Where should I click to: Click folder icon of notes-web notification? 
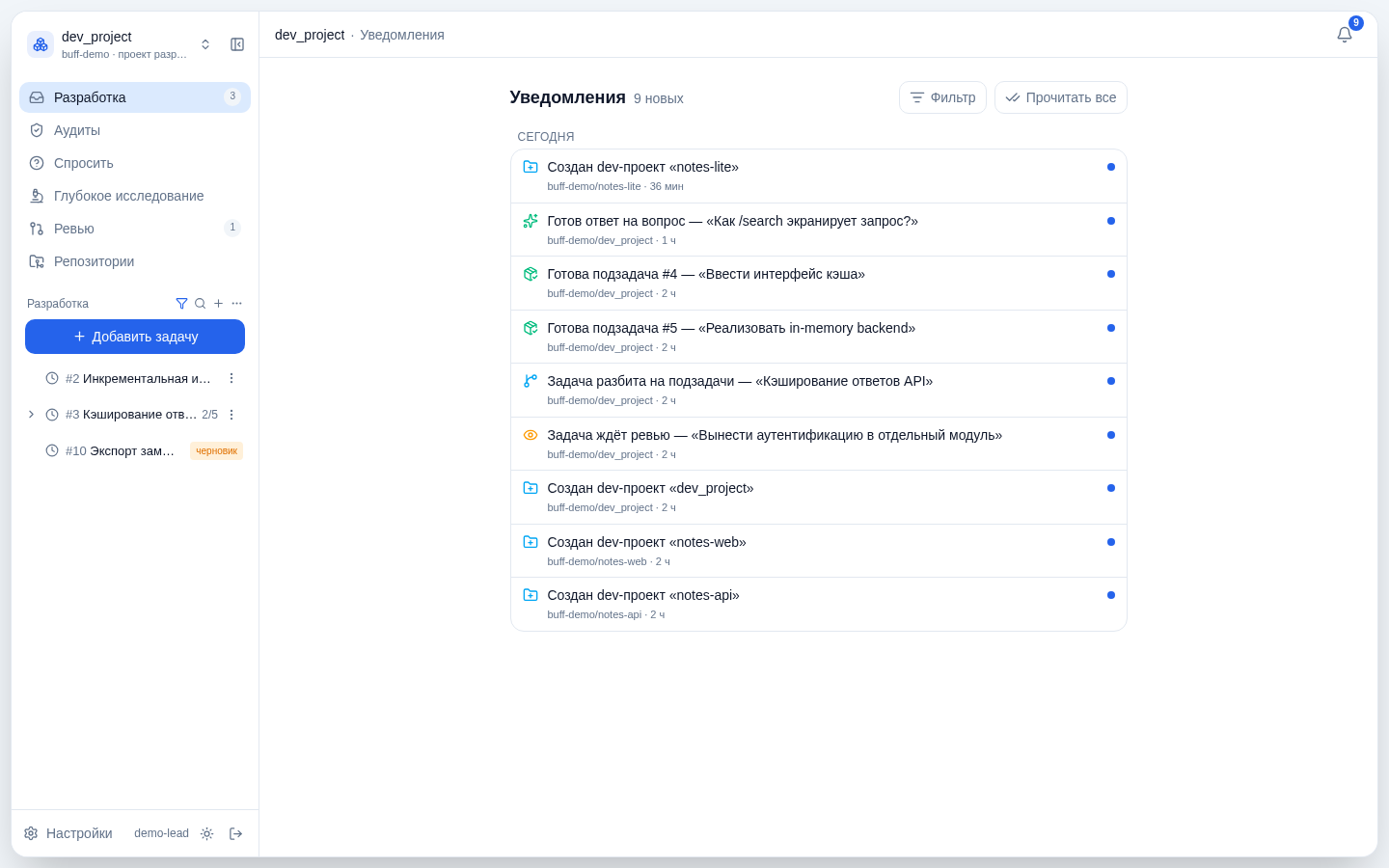pyautogui.click(x=531, y=542)
